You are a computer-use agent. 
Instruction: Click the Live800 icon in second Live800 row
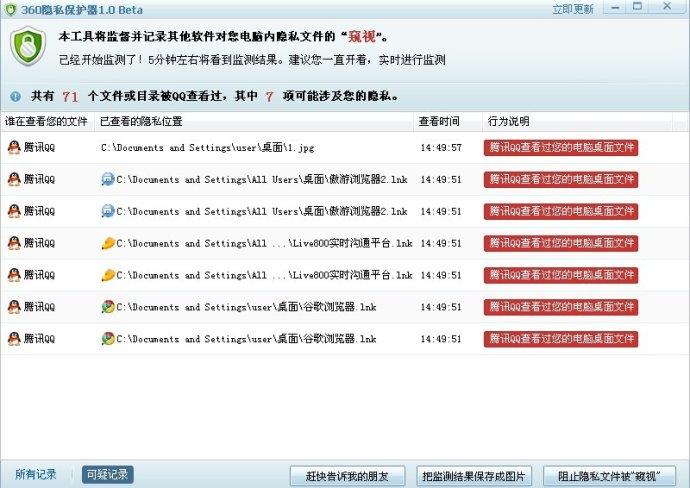coord(108,275)
